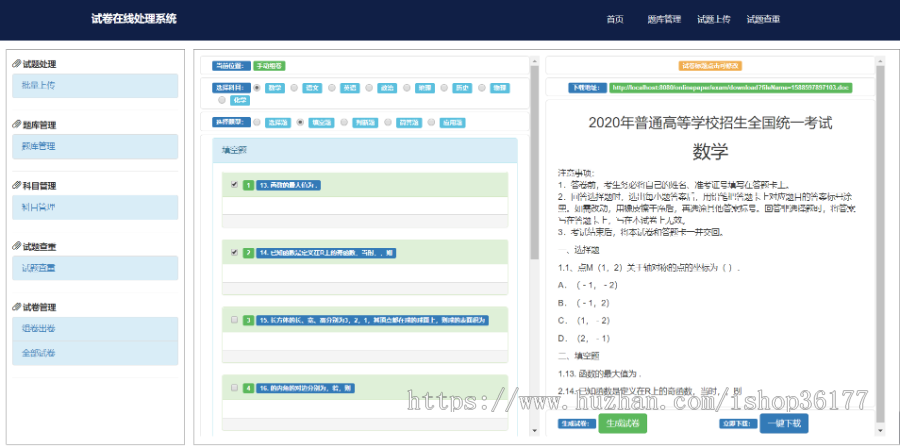Click the answer field under question 3
The width and height of the screenshot is (900, 448).
(x=365, y=341)
